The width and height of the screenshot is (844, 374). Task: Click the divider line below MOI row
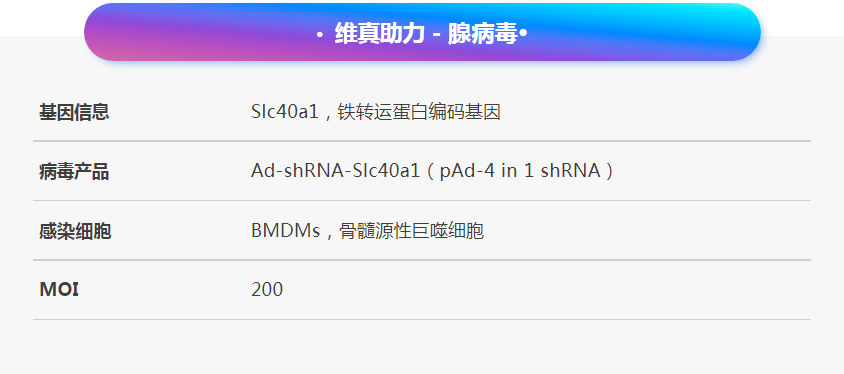422,320
